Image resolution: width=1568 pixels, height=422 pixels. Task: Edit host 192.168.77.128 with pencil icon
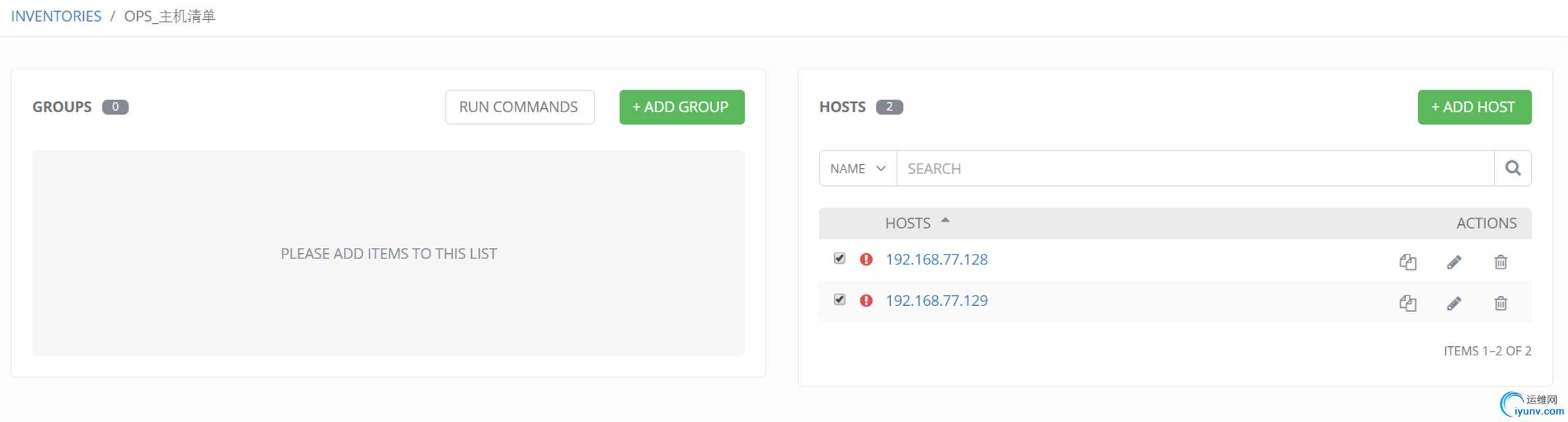coord(1454,262)
